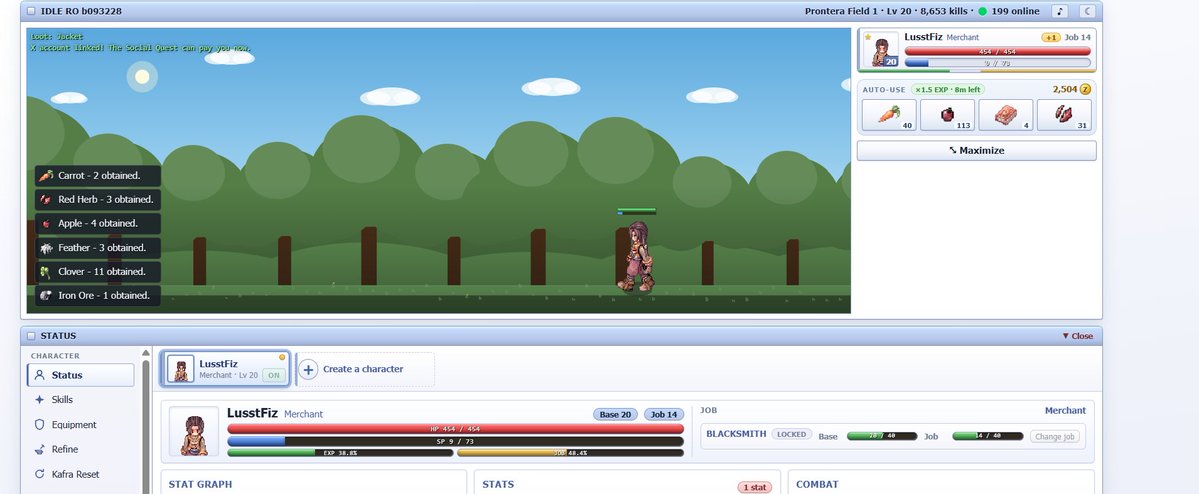Maximize the game view
Screen dimensions: 1199x494
[976, 151]
